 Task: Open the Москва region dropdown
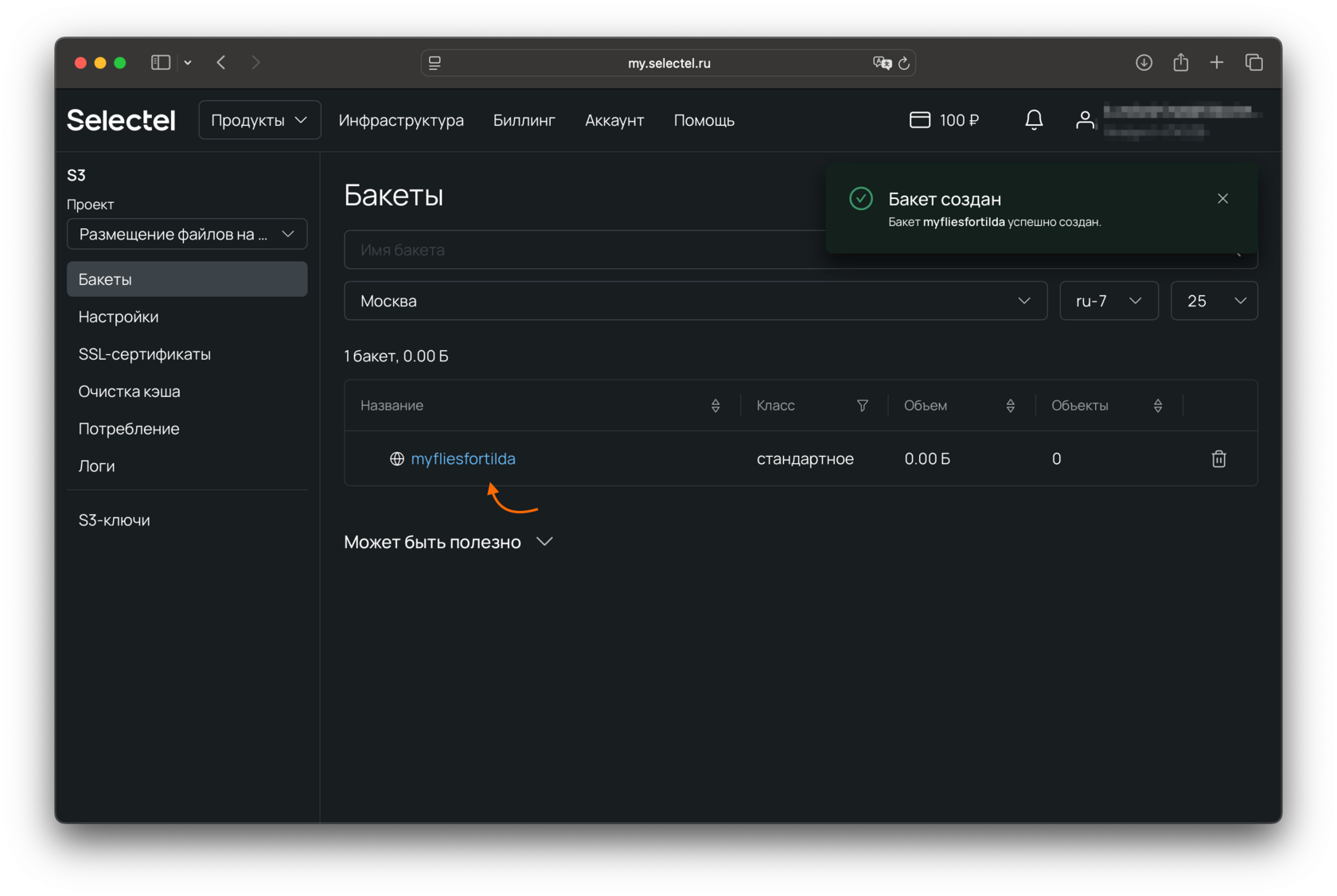(x=696, y=301)
